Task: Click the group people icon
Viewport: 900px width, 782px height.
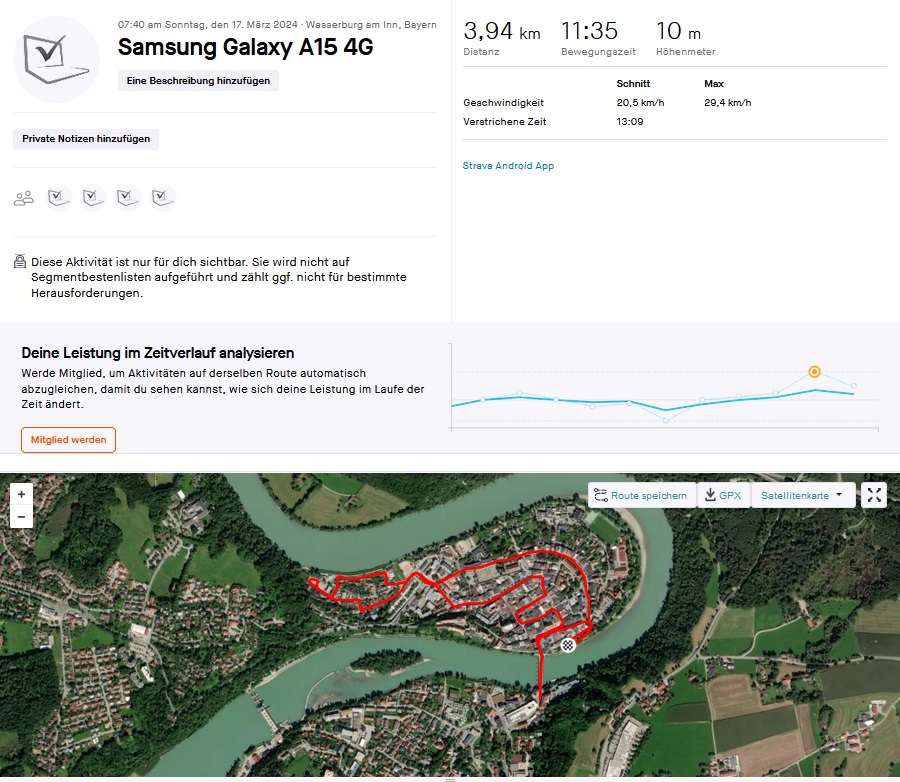Action: point(24,198)
